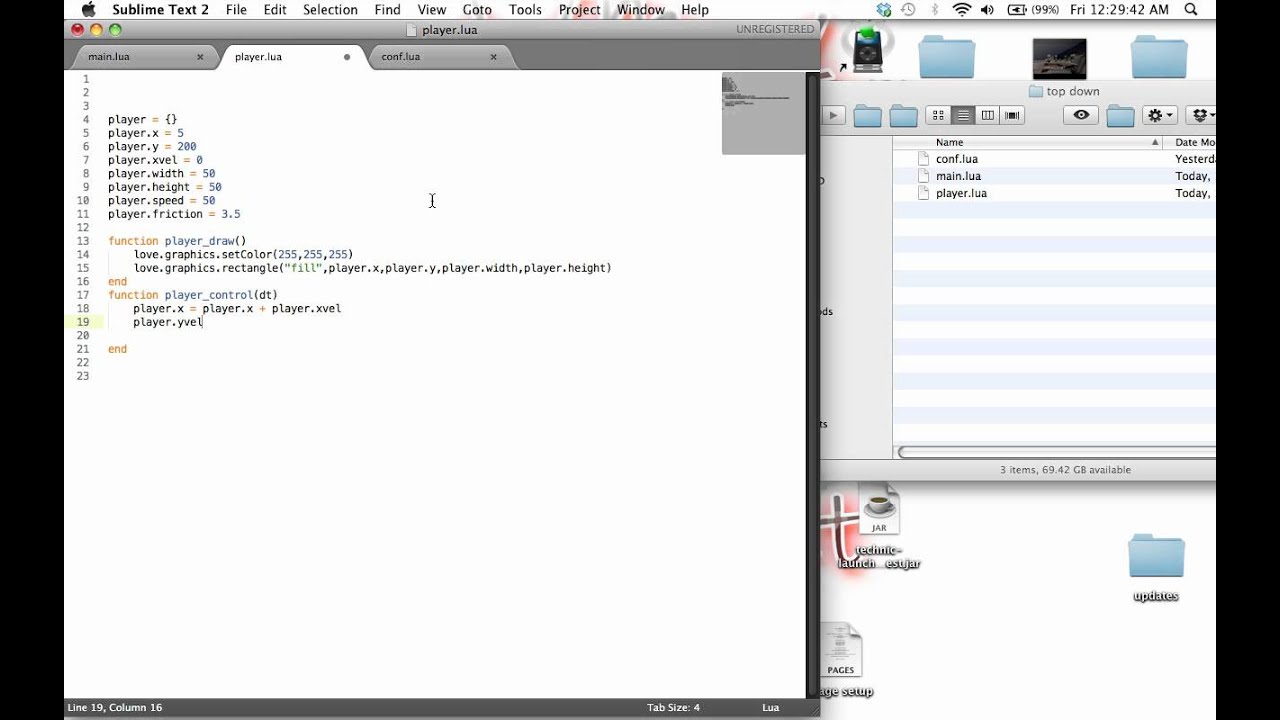Click the Name column header
This screenshot has width=1280, height=720.
[1028, 142]
